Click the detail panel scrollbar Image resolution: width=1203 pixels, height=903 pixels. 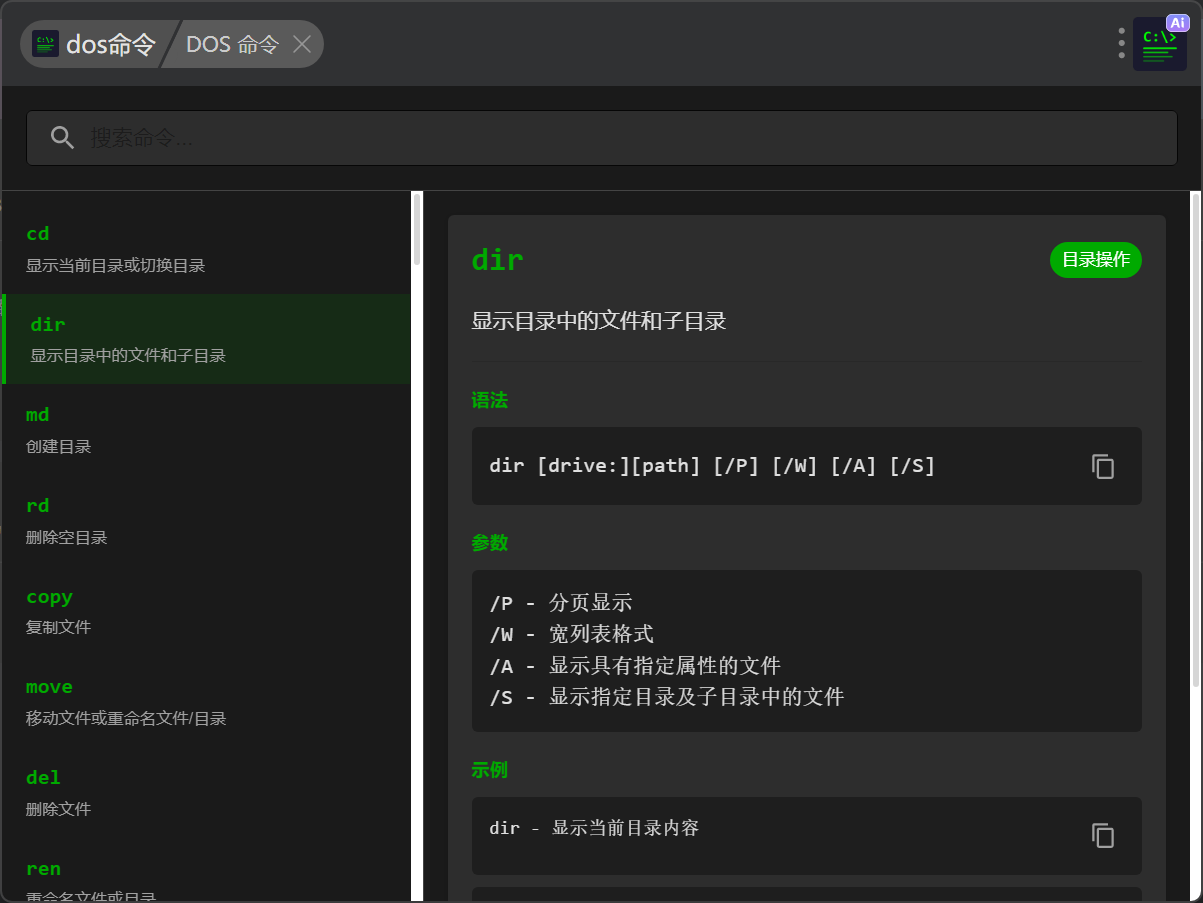1195,440
